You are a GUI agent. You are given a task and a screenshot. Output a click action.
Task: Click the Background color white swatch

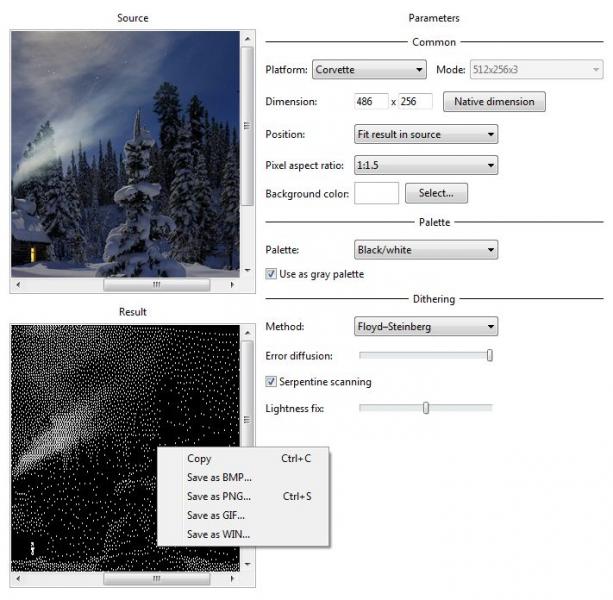376,193
